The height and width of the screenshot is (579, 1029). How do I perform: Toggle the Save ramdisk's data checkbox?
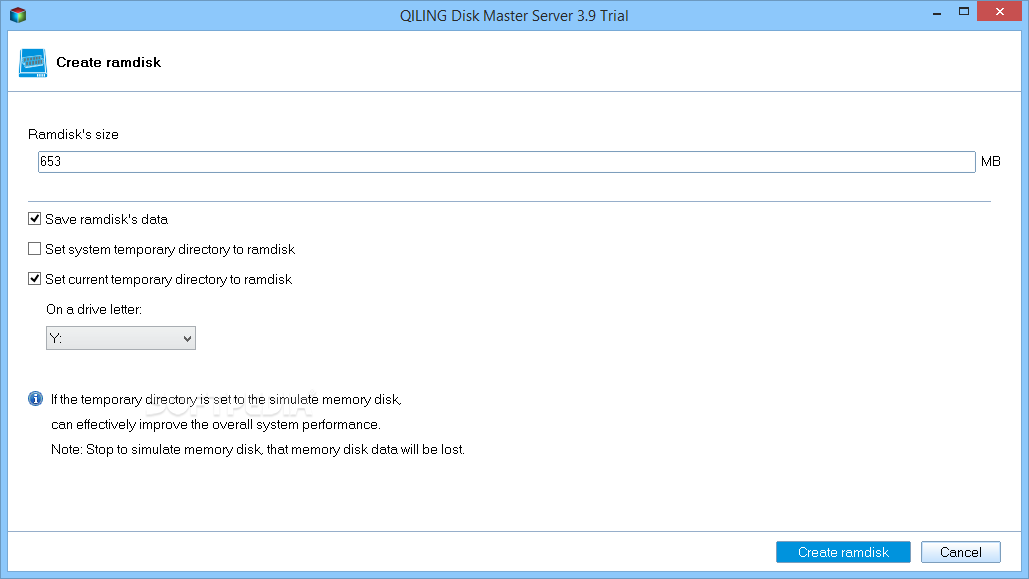coord(35,219)
